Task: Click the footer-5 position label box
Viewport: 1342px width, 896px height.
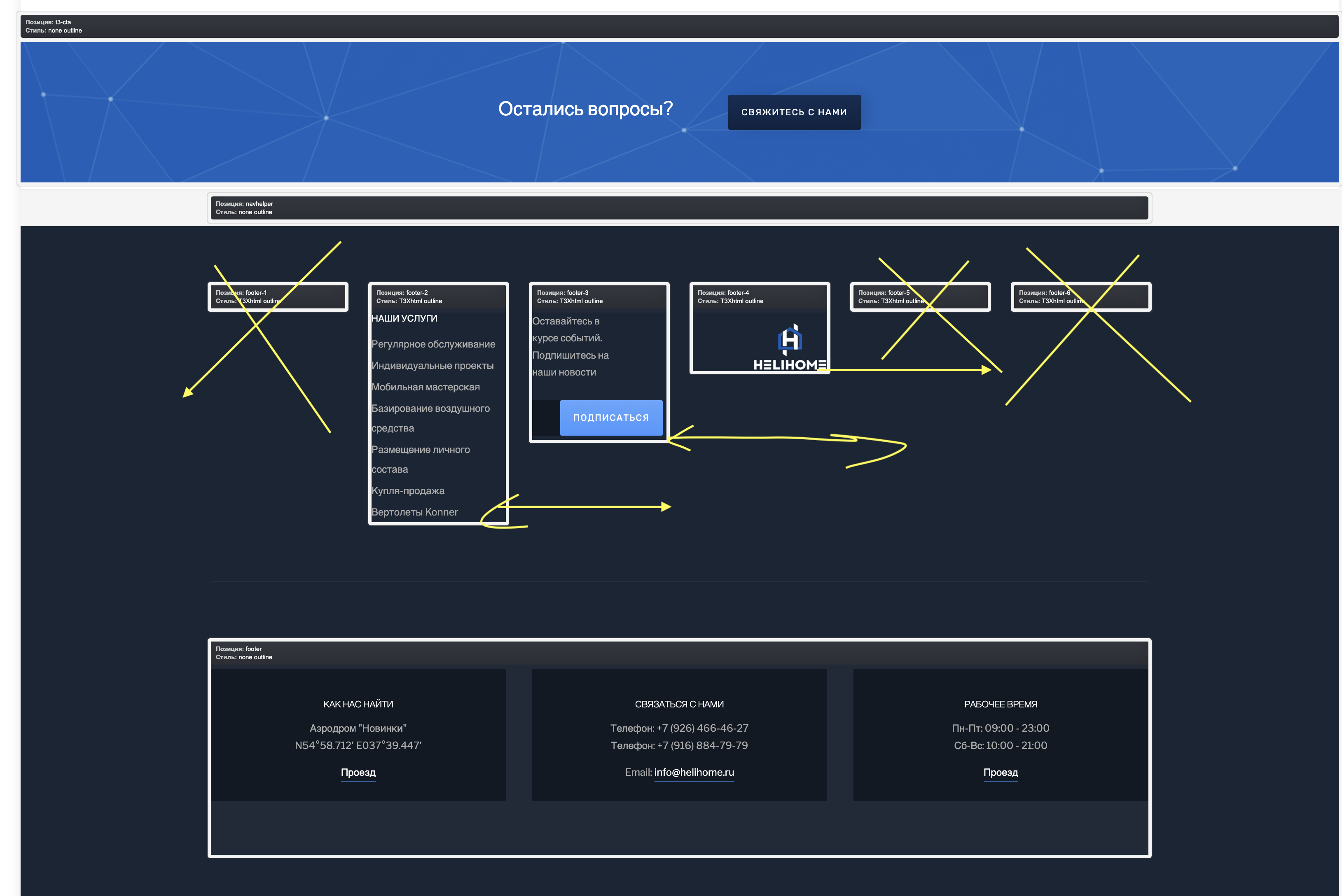Action: (920, 296)
